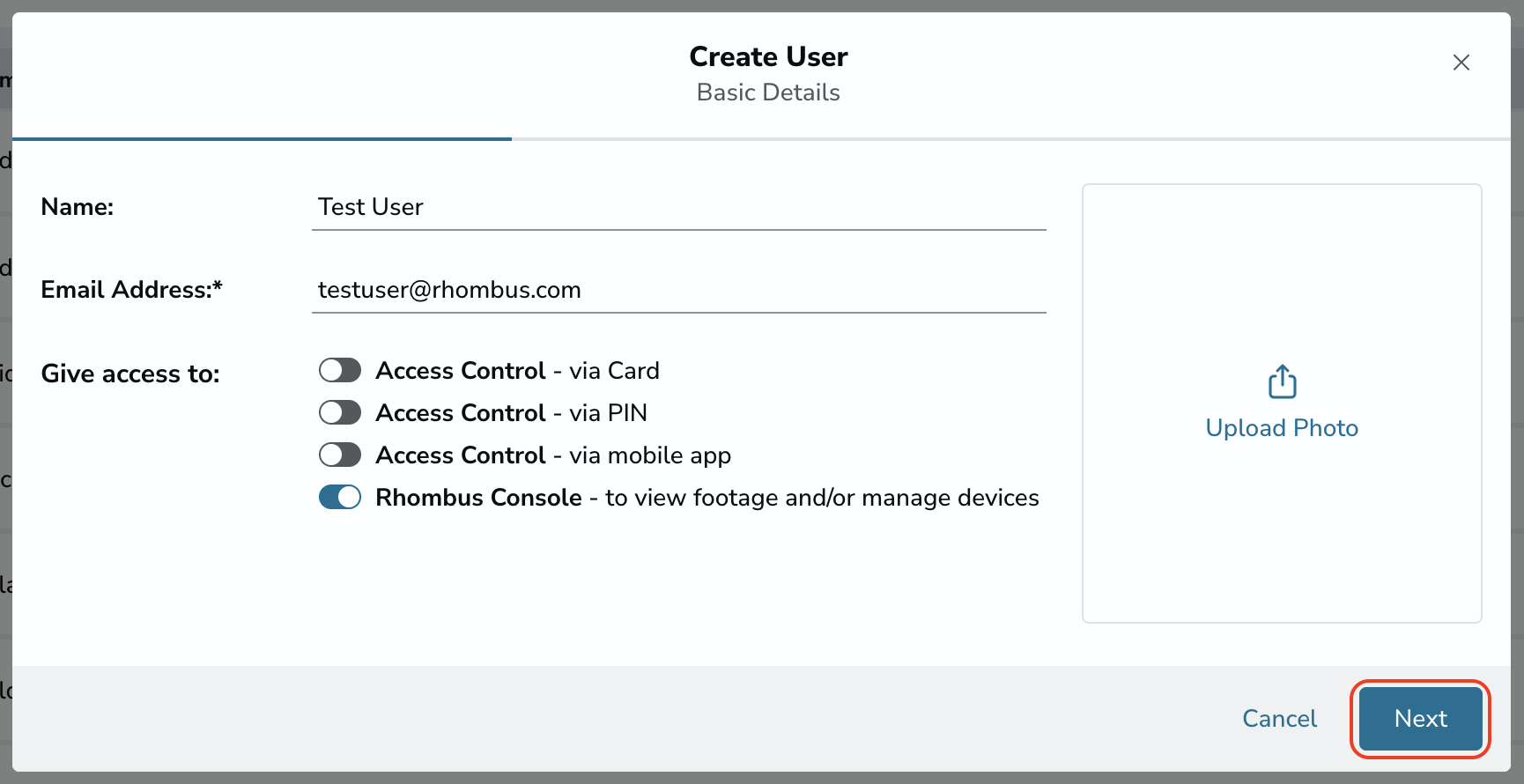The image size is (1524, 784).
Task: Click the 'Rhombus Console' description text
Action: coord(707,498)
